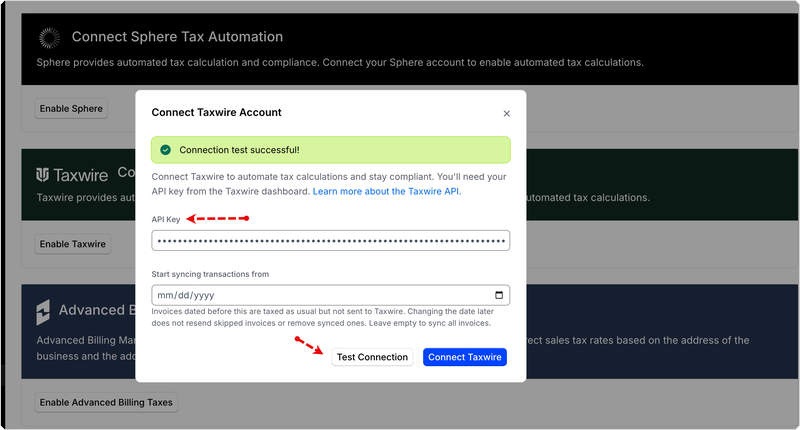Click Enable Advanced Billing Taxes button
The width and height of the screenshot is (800, 430).
pyautogui.click(x=106, y=402)
